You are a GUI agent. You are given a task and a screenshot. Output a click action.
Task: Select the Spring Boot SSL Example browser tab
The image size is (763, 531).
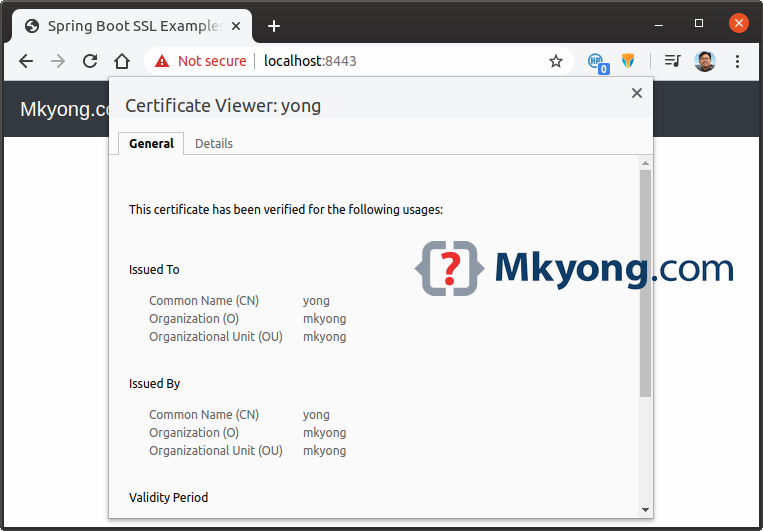131,26
